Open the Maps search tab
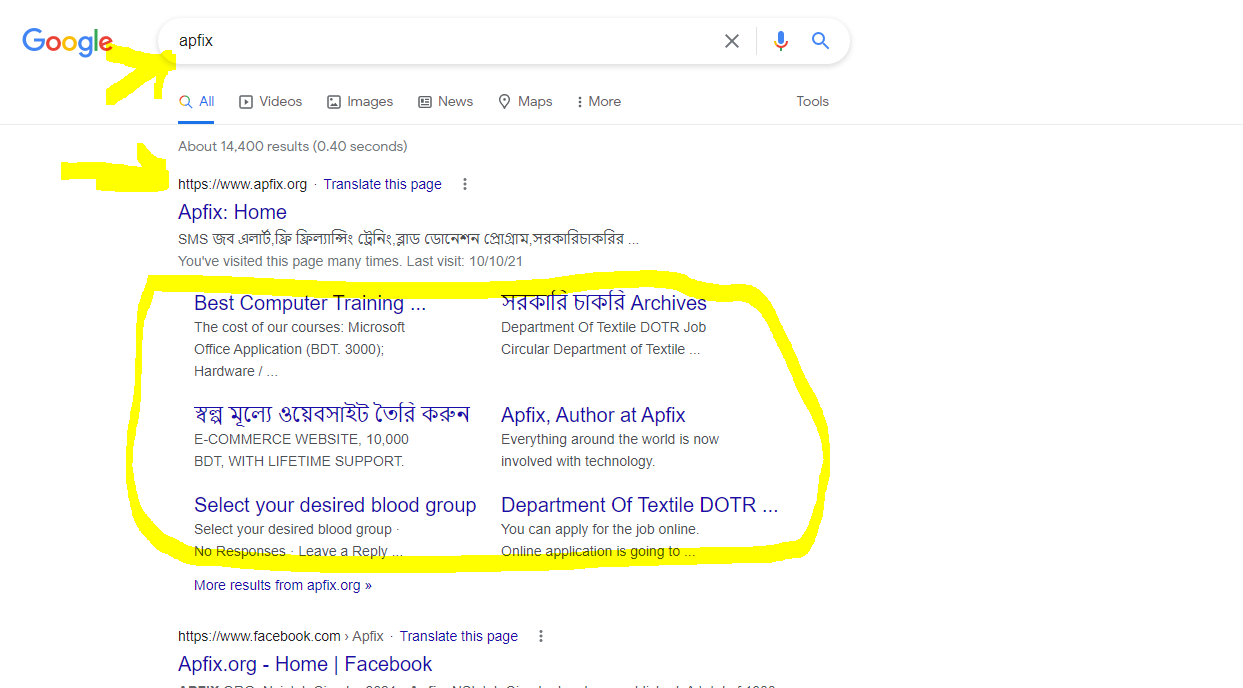The height and width of the screenshot is (688, 1243). pos(525,101)
